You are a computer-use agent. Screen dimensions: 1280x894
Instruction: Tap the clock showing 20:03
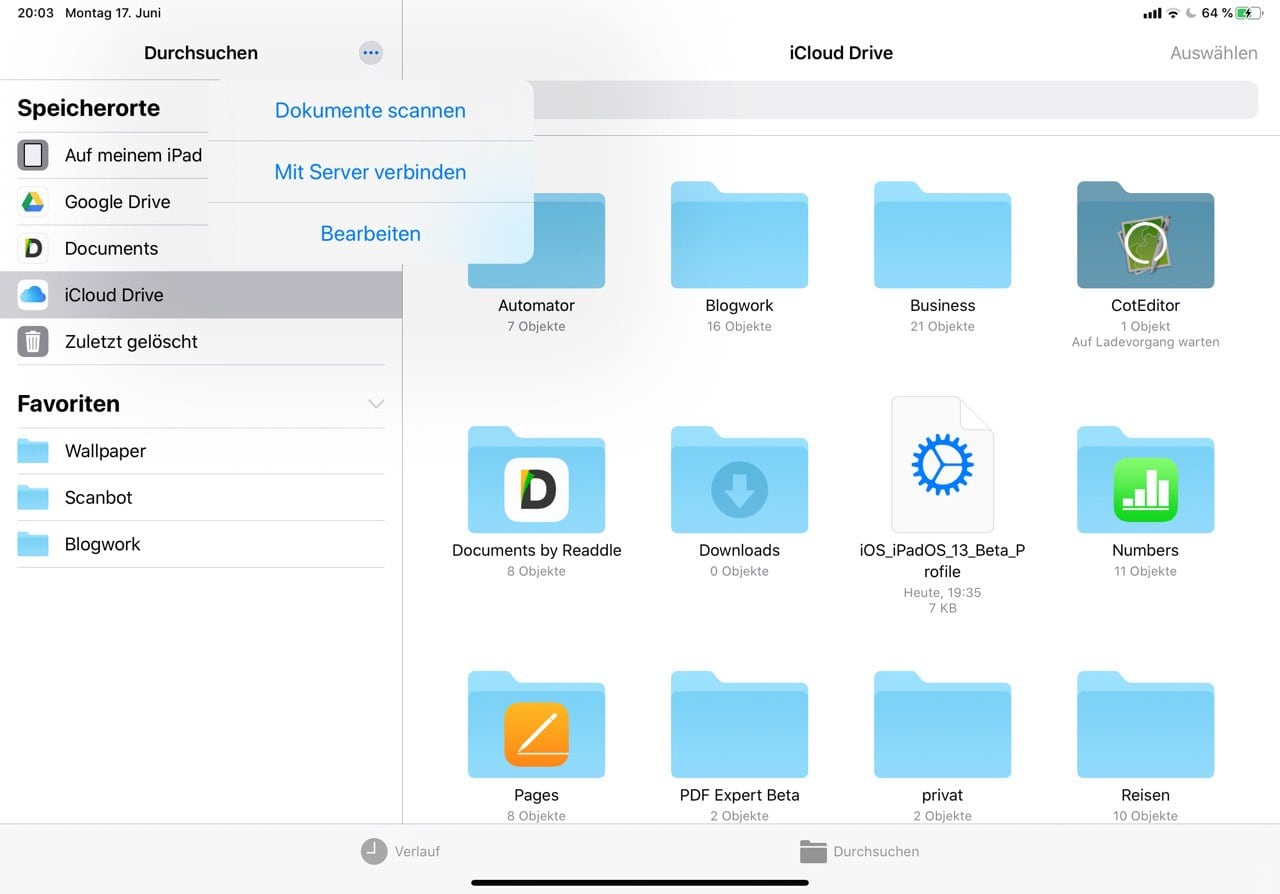36,13
